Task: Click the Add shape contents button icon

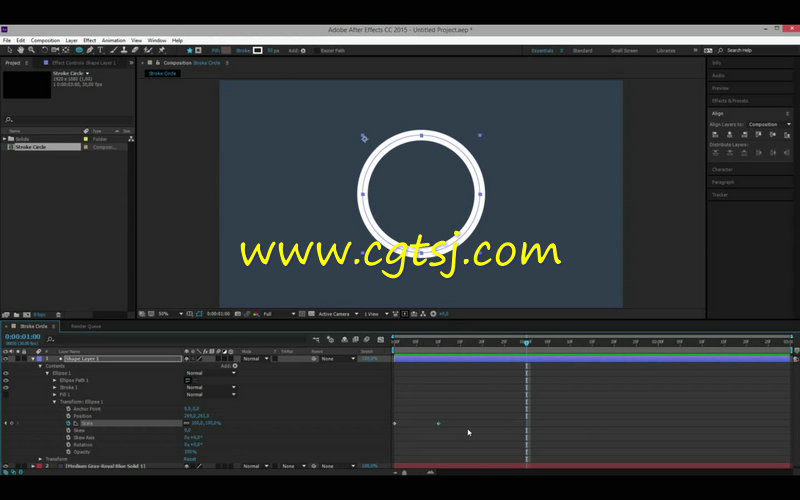Action: (x=235, y=366)
